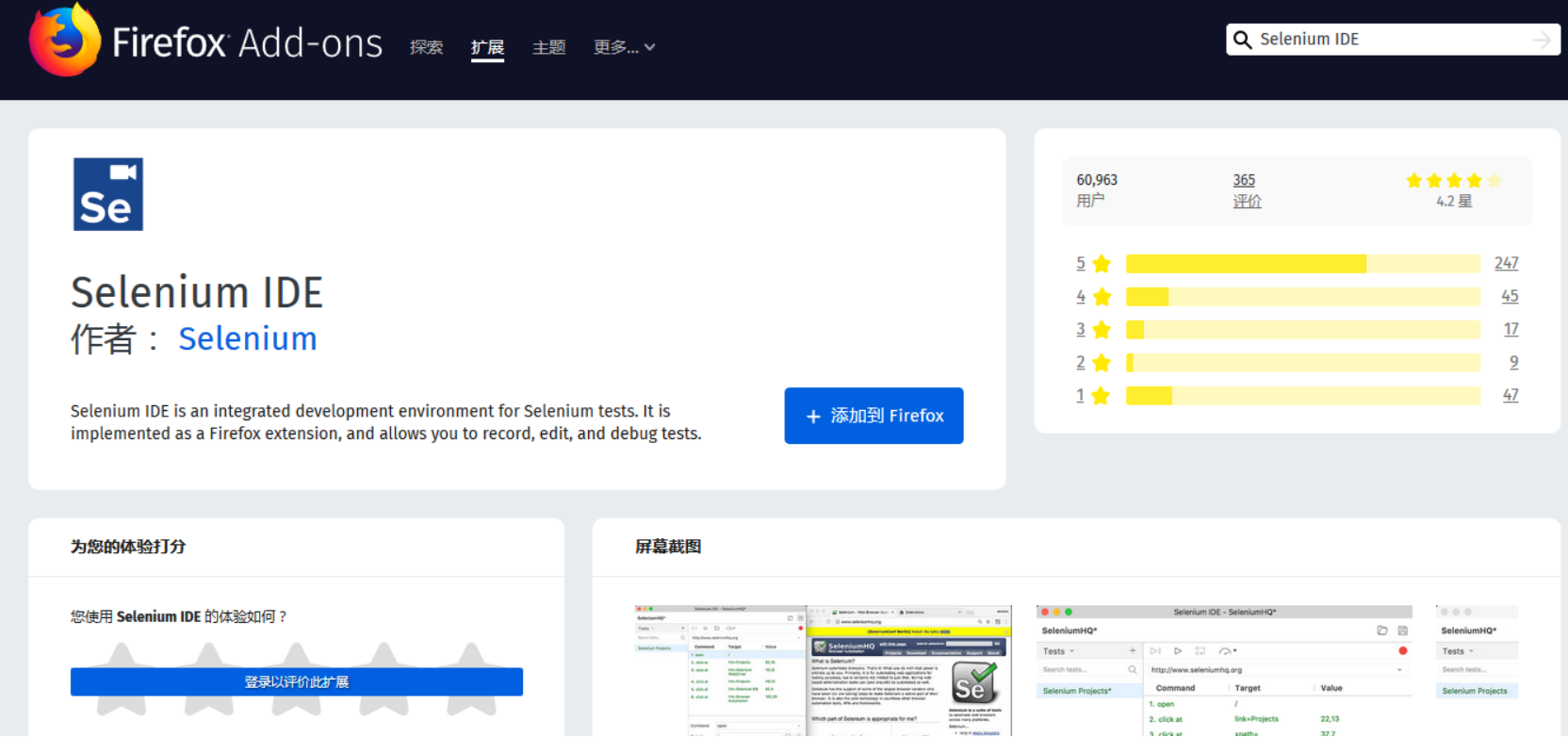Viewport: 1568px width, 737px height.
Task: Open the 9 two-star reviews count
Action: (1513, 363)
